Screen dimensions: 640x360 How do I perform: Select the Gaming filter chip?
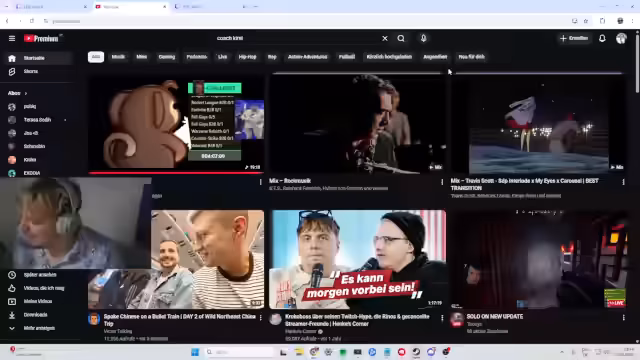coord(167,57)
